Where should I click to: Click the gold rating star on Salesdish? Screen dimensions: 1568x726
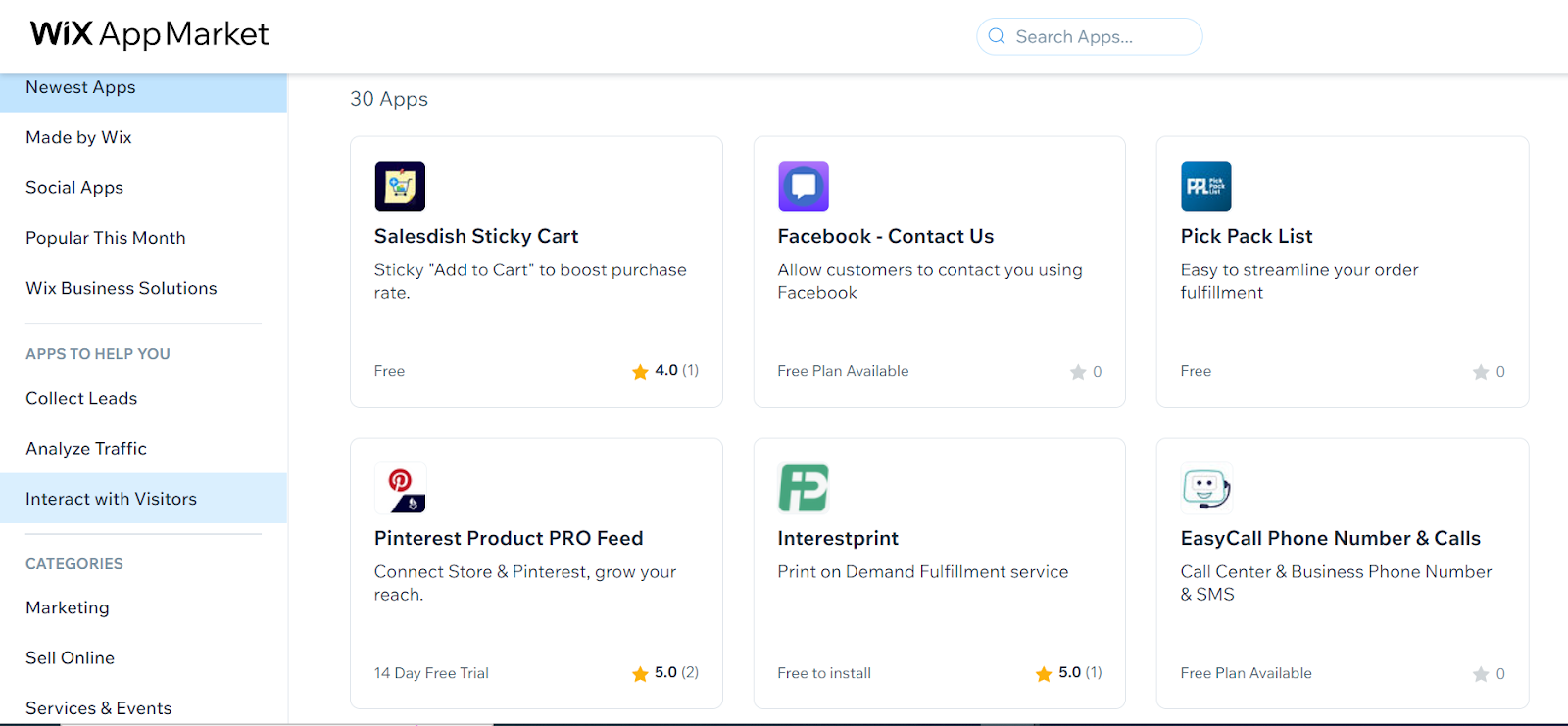[640, 371]
